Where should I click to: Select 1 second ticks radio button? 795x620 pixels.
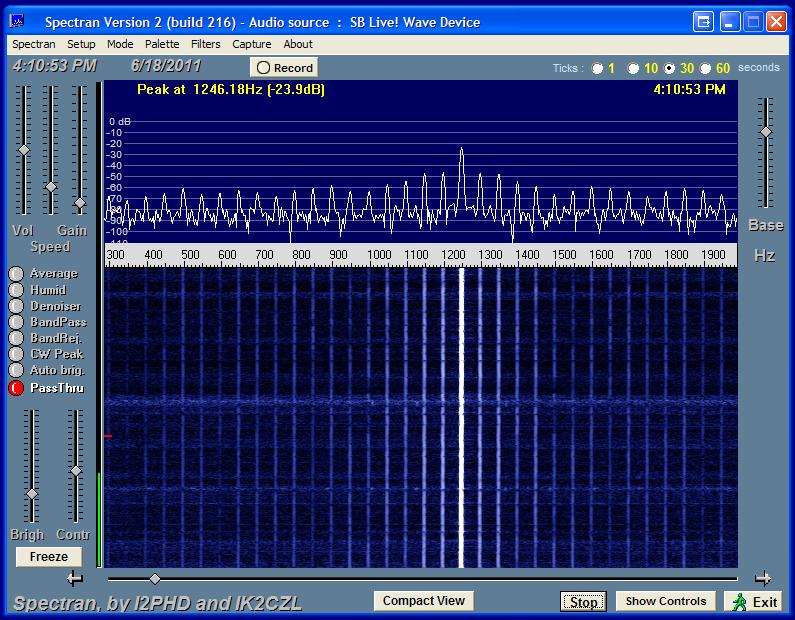pyautogui.click(x=597, y=68)
